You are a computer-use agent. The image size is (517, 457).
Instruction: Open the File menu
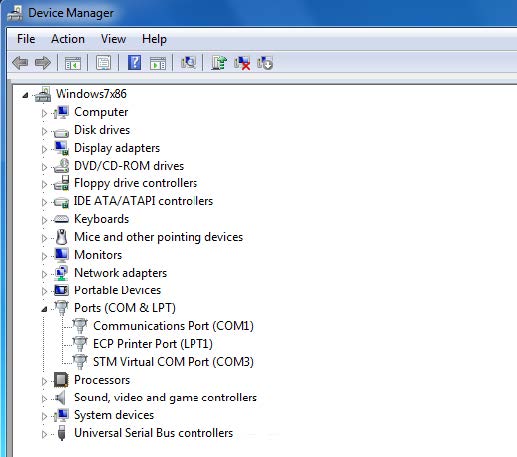click(x=26, y=39)
